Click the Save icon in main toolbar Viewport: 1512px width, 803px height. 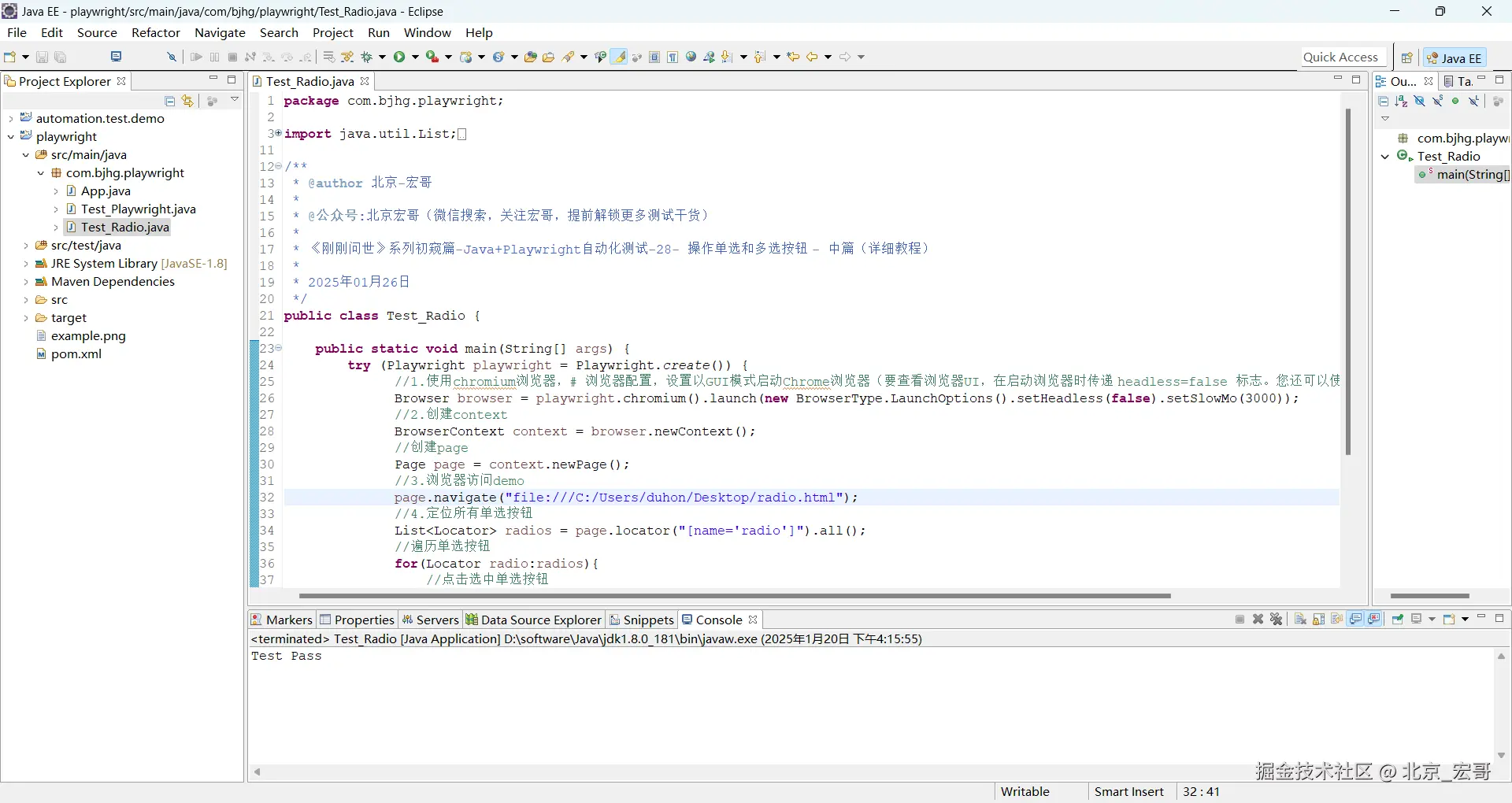pos(43,57)
